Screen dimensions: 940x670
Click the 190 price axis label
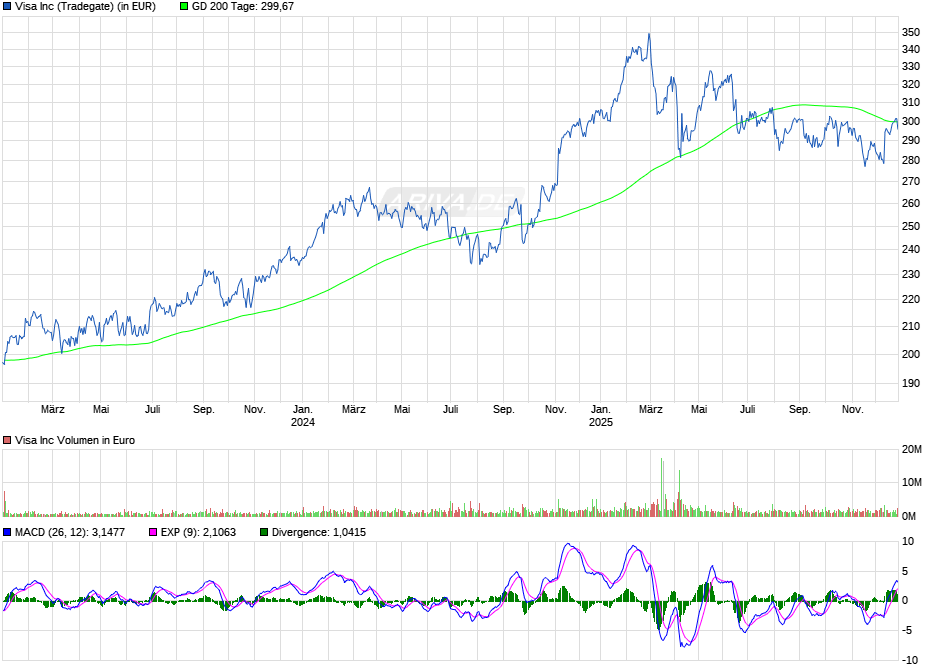[x=911, y=384]
